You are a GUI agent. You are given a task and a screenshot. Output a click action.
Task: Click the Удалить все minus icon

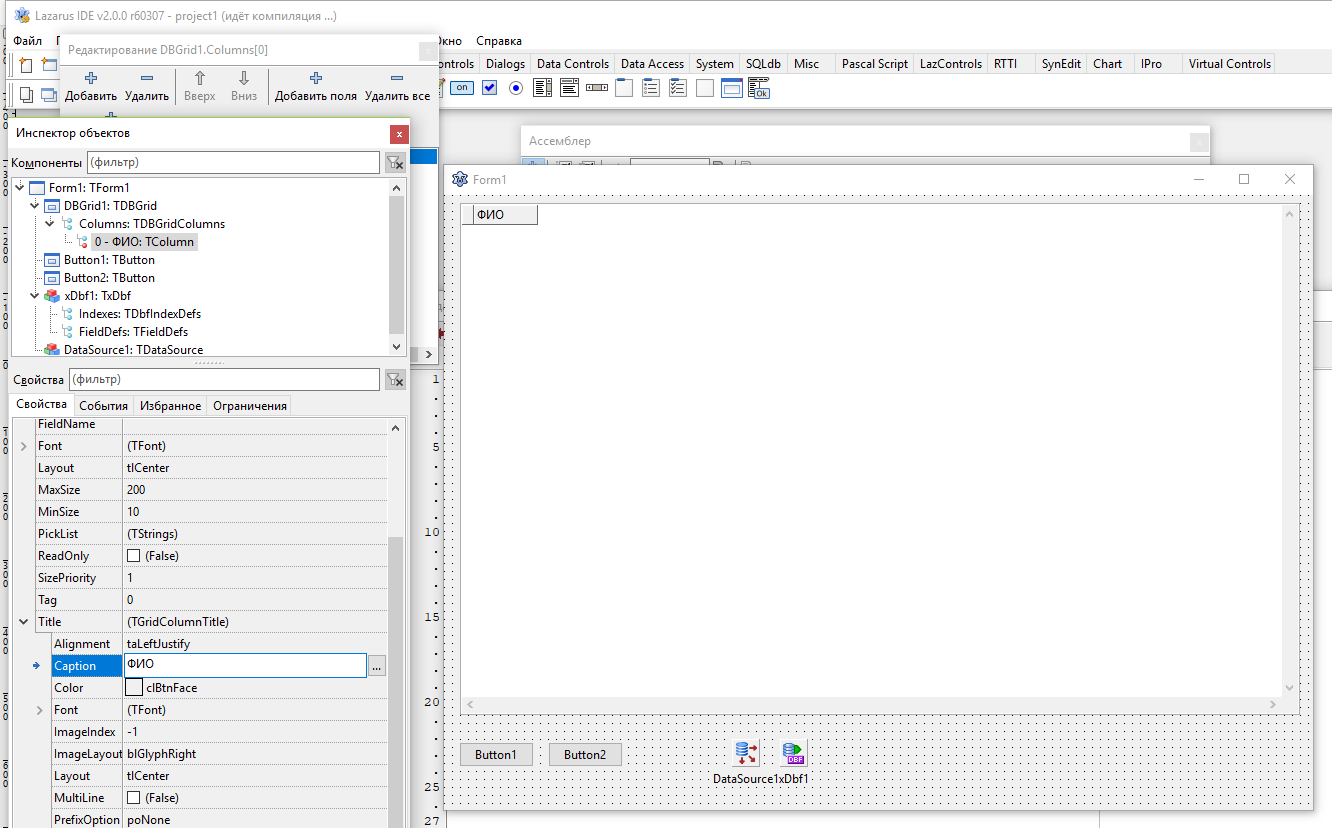coord(397,78)
